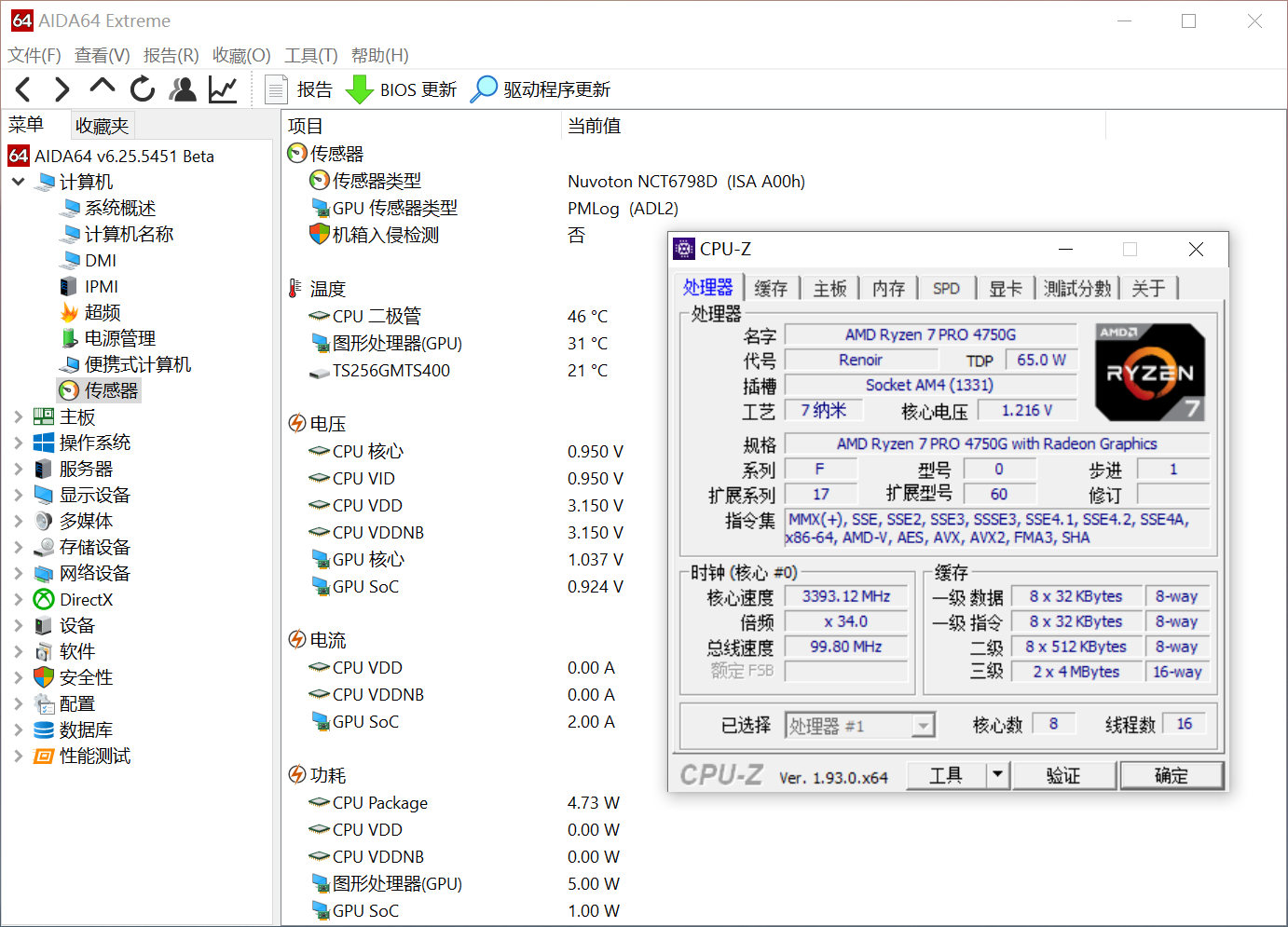Screen dimensions: 1288x927
Task: Select the CPU Package power row
Action: (380, 802)
